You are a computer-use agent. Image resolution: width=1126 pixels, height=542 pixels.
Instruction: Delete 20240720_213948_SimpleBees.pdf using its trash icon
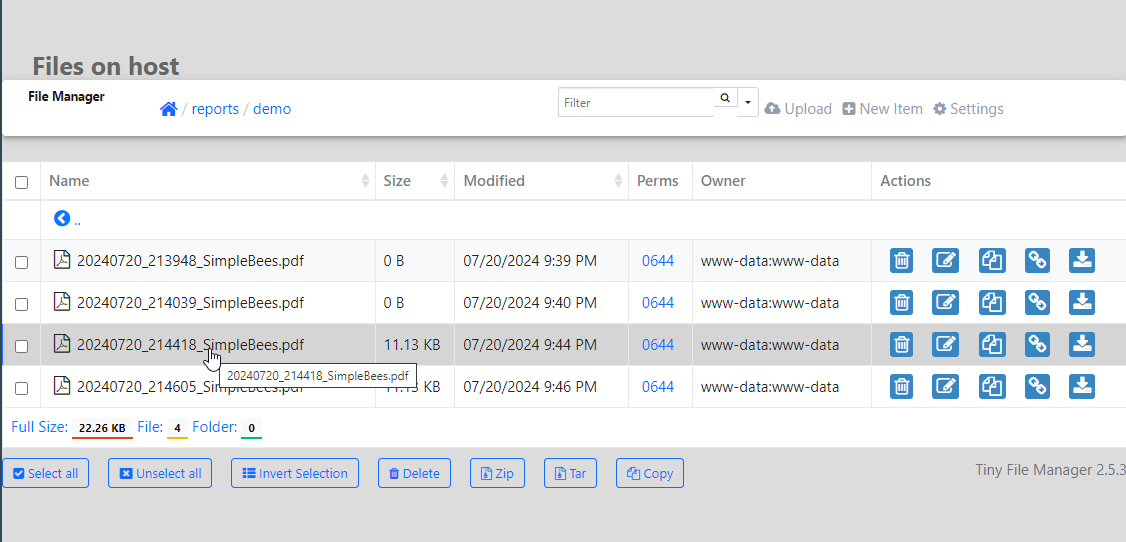point(901,261)
